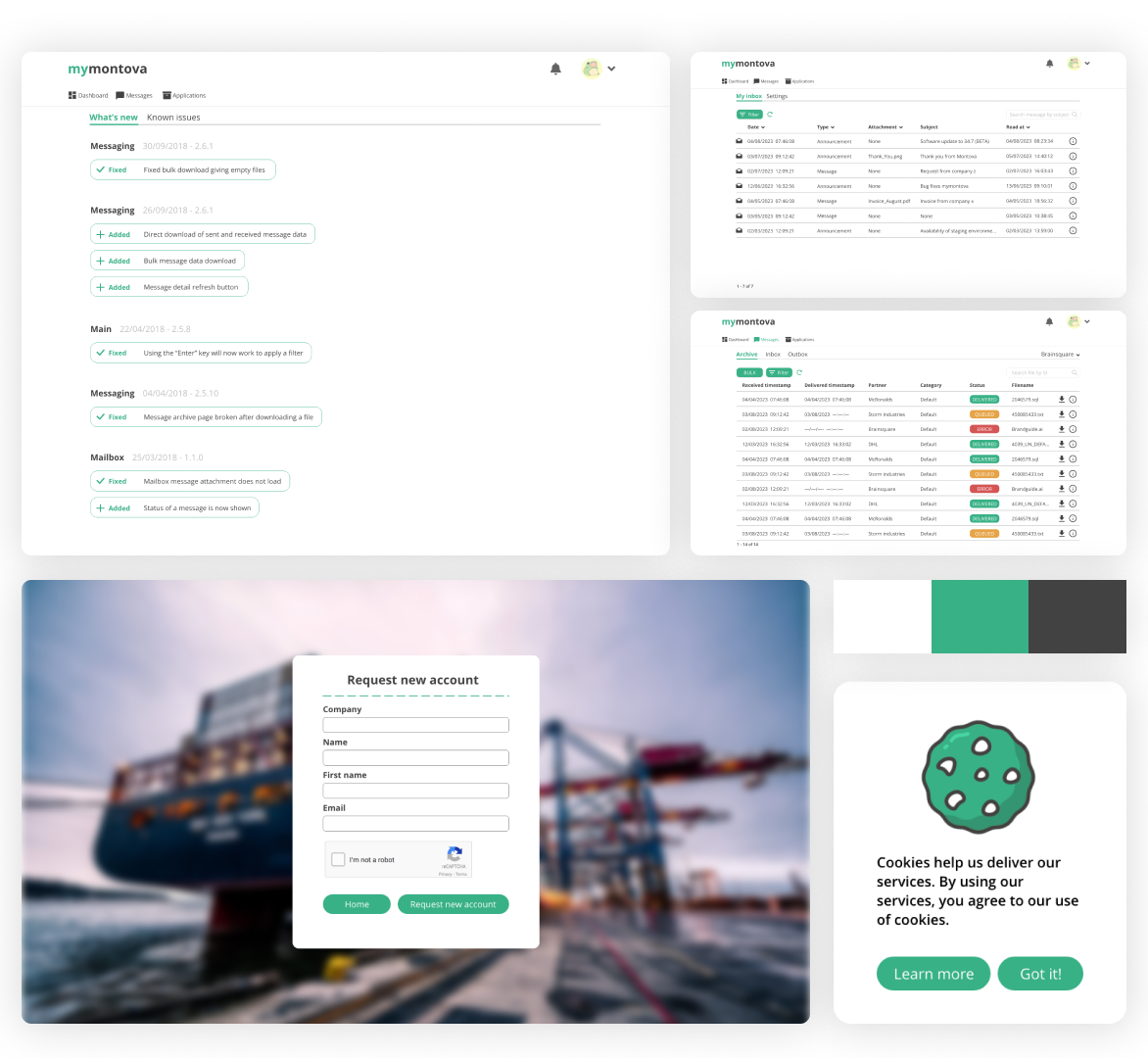Select the green color swatch
The width and height of the screenshot is (1148, 1058).
coord(980,616)
